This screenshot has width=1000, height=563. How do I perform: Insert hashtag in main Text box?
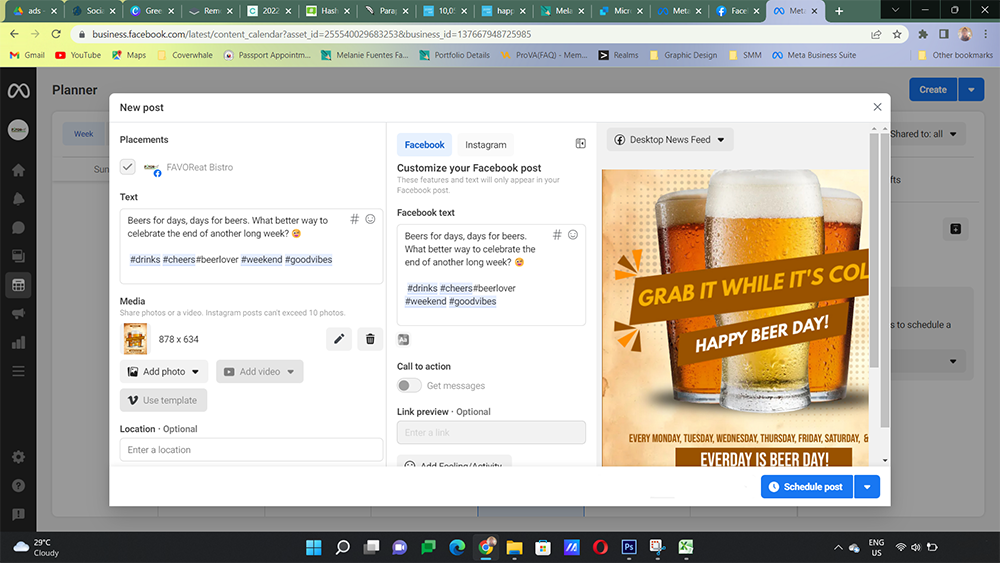click(x=355, y=219)
